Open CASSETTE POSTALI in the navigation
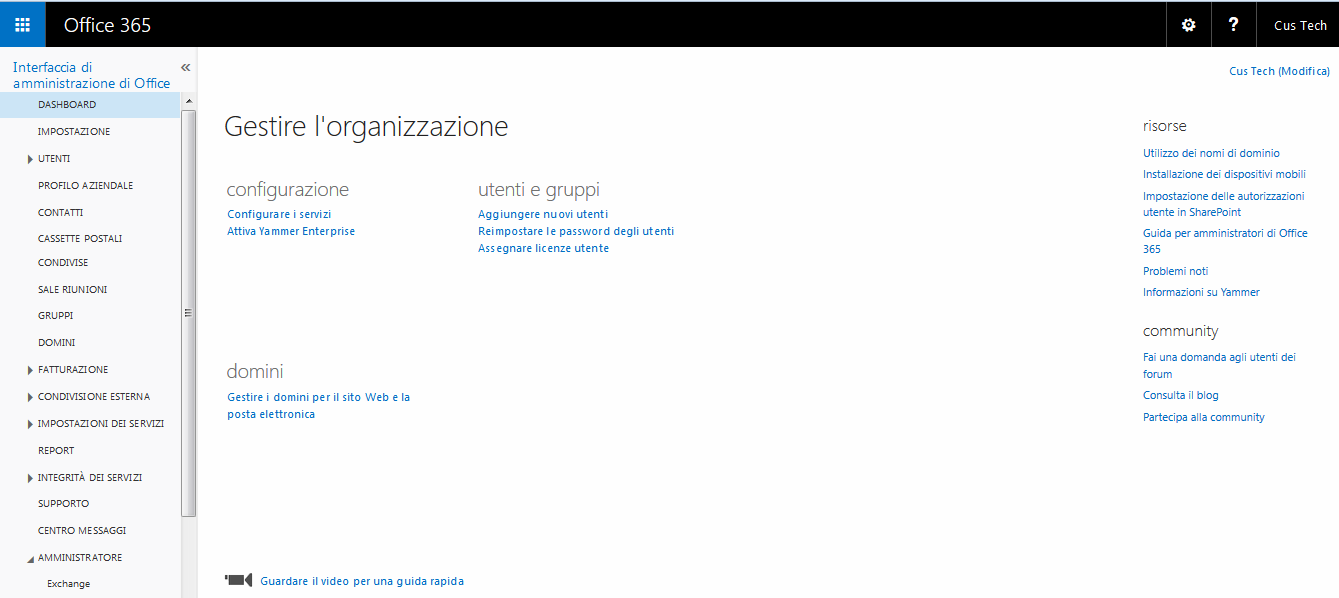The image size is (1339, 598). (x=80, y=239)
